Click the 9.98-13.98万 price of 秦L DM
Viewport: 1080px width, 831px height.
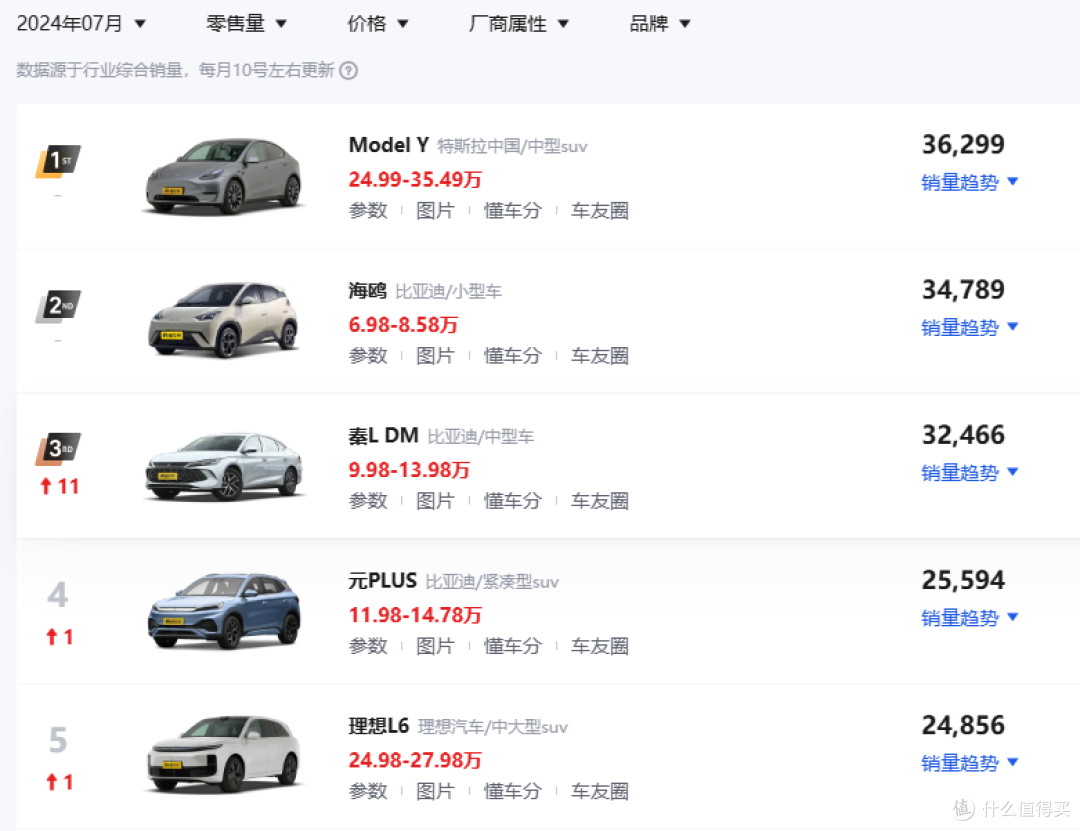tap(409, 470)
